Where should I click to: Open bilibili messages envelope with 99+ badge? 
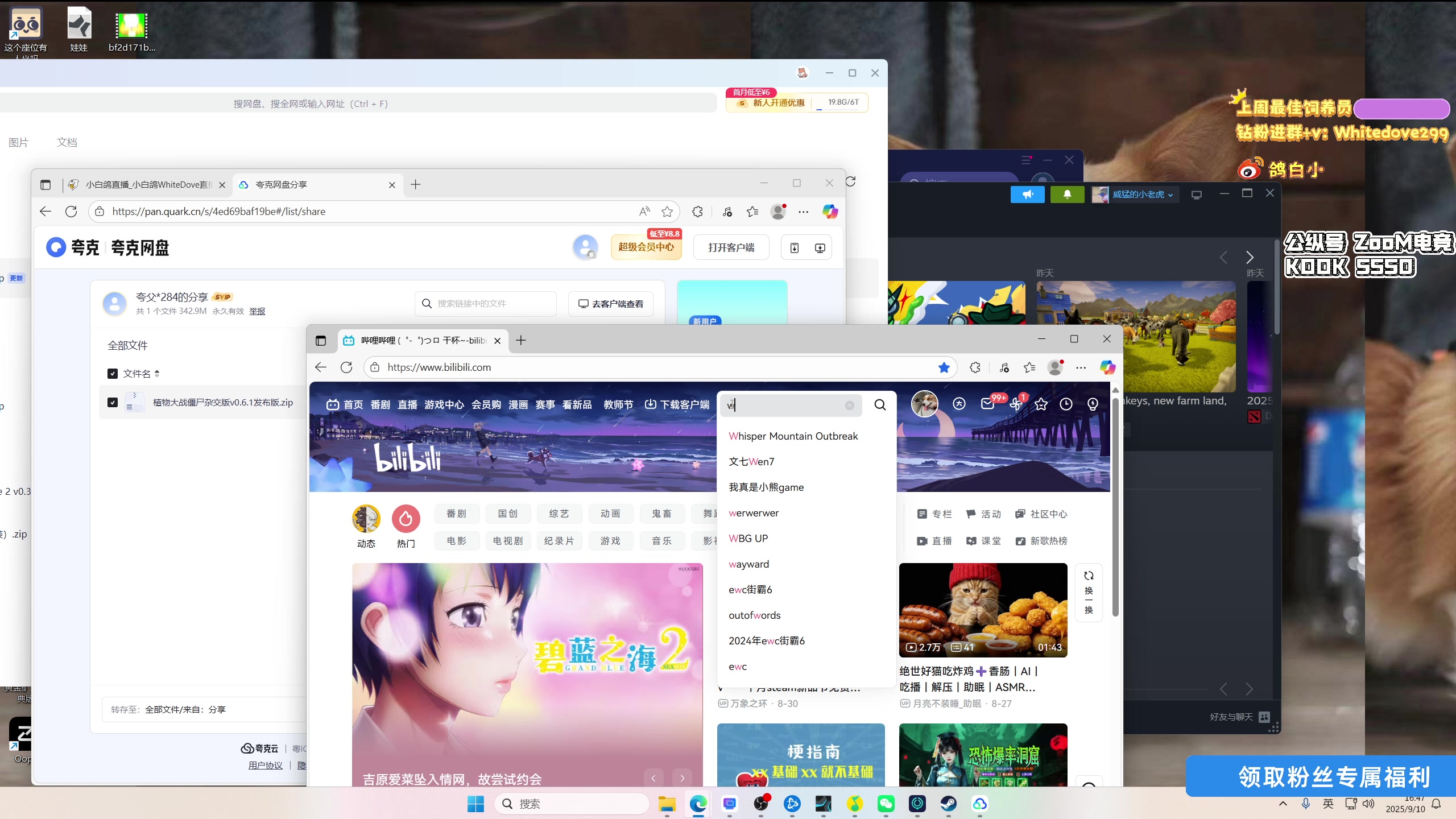coord(988,404)
